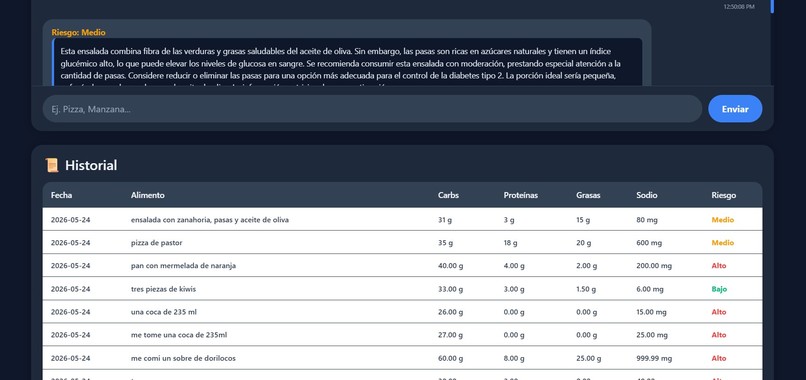Click the '25.00 g' fats value

589,359
